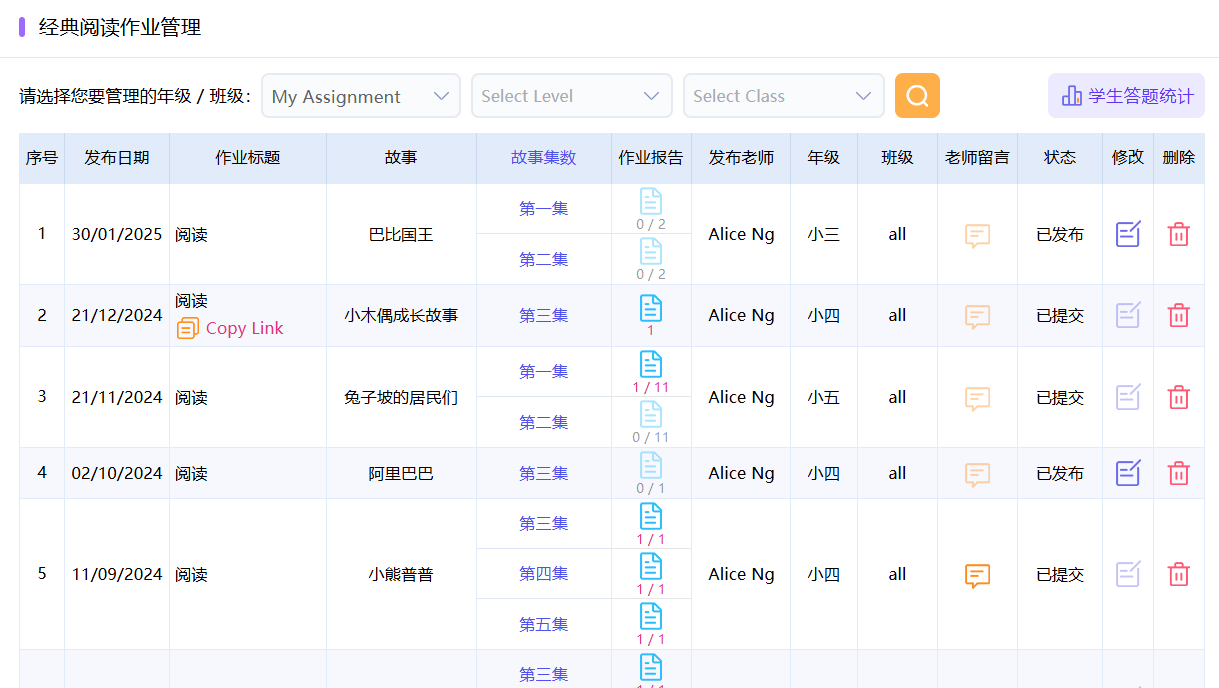Open the Select Level dropdown
1219x688 pixels.
[570, 96]
